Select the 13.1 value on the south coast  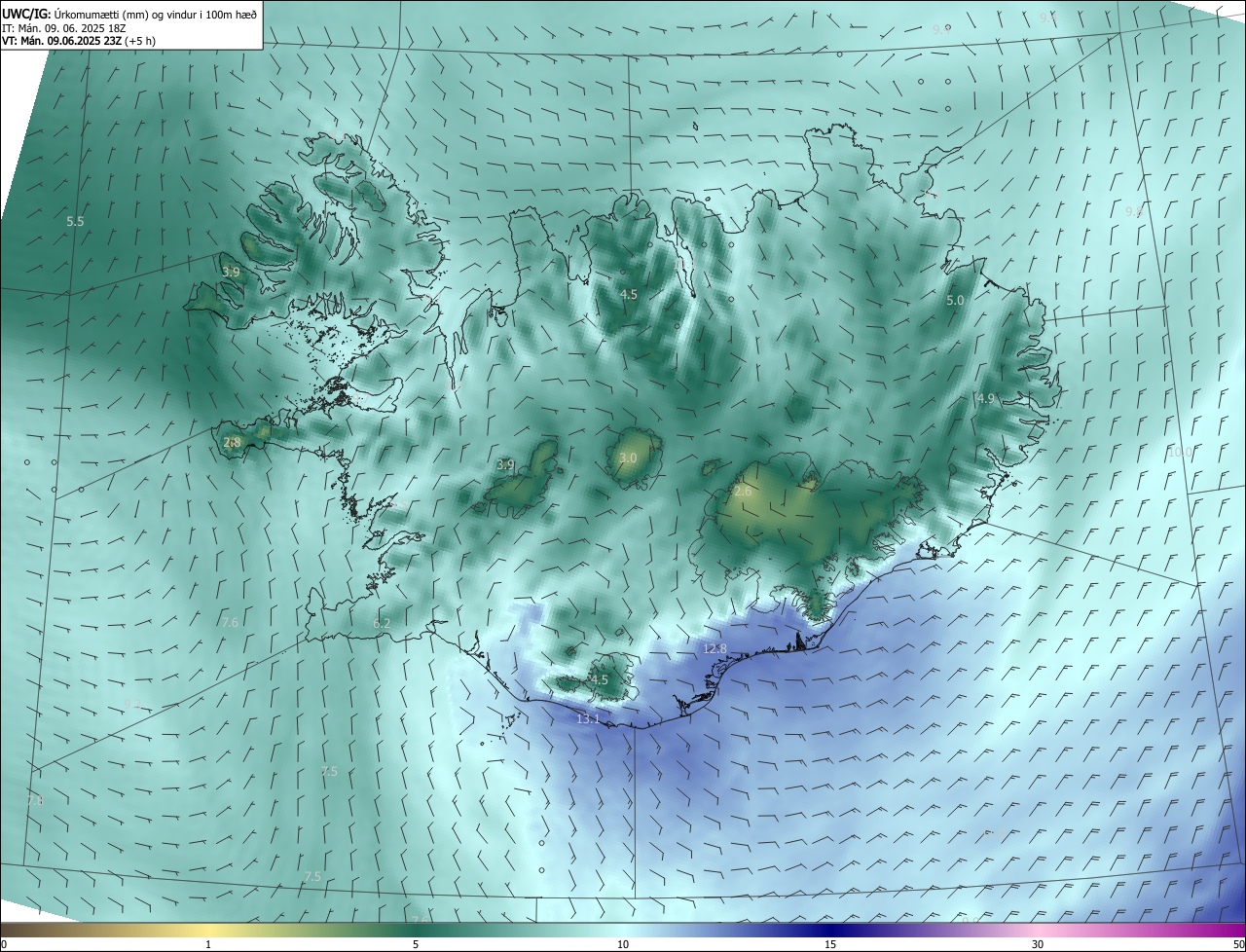coord(588,719)
